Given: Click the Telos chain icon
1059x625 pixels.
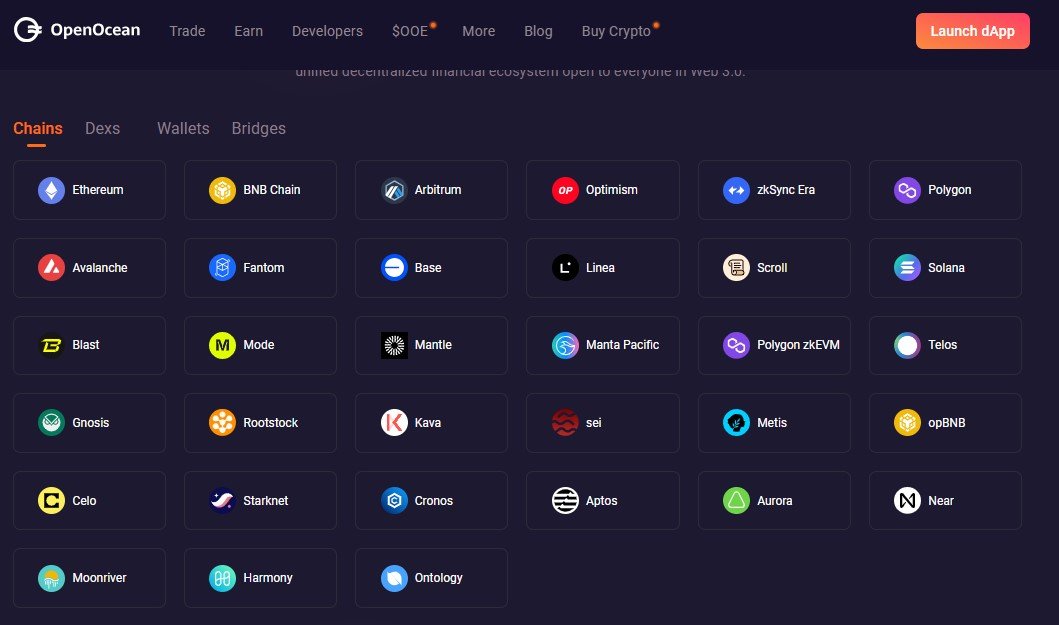Looking at the screenshot, I should point(907,345).
